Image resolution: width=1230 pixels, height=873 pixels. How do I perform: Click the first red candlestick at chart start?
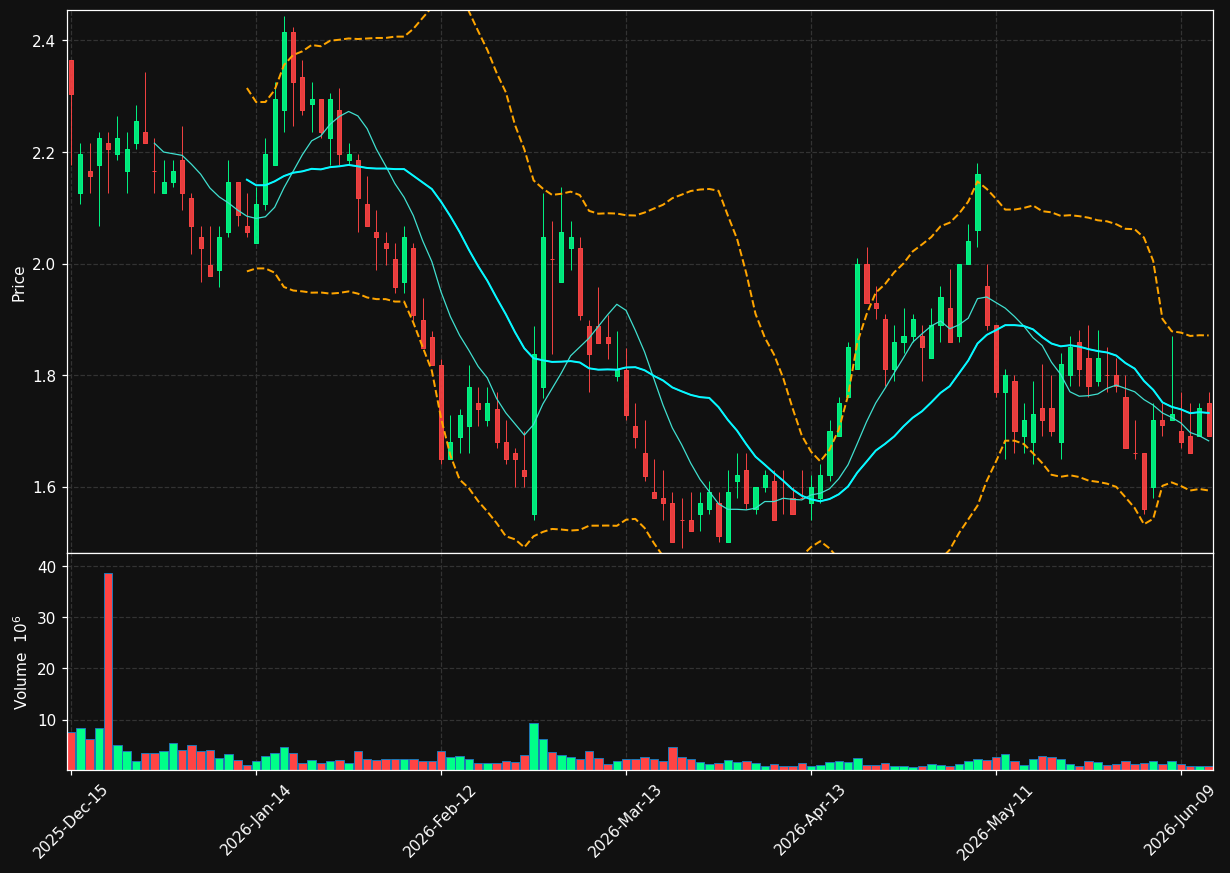[x=71, y=78]
